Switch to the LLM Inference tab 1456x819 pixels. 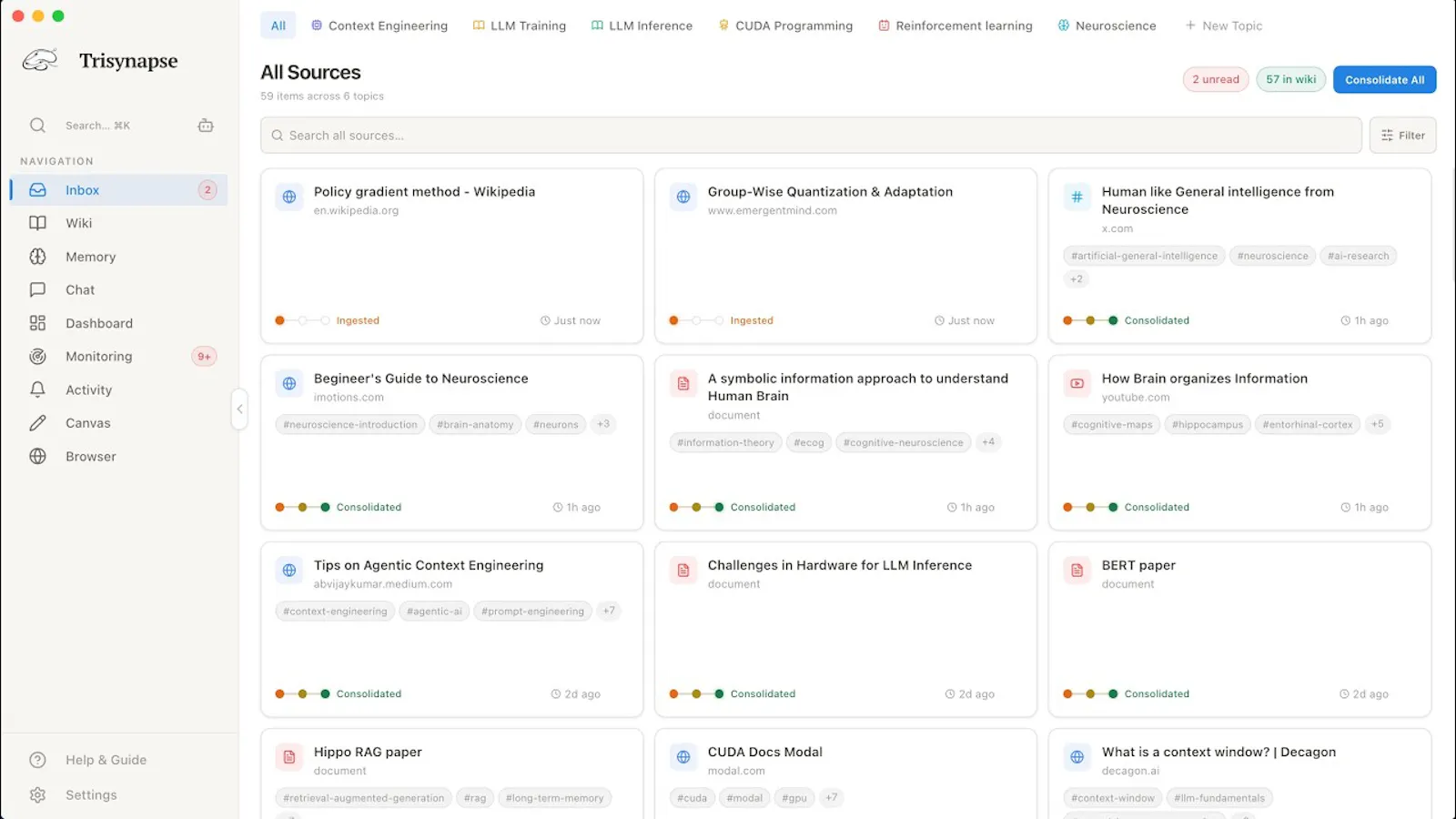pos(642,25)
